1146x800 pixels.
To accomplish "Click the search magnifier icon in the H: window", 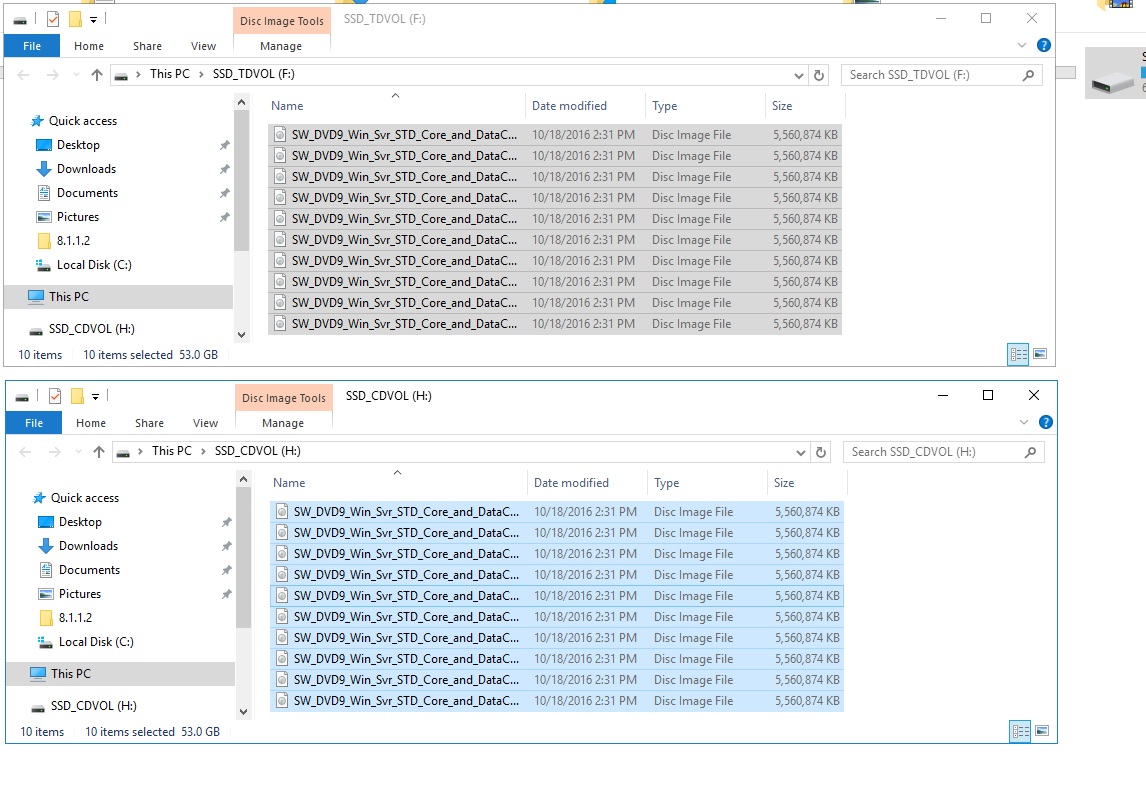I will click(1030, 452).
